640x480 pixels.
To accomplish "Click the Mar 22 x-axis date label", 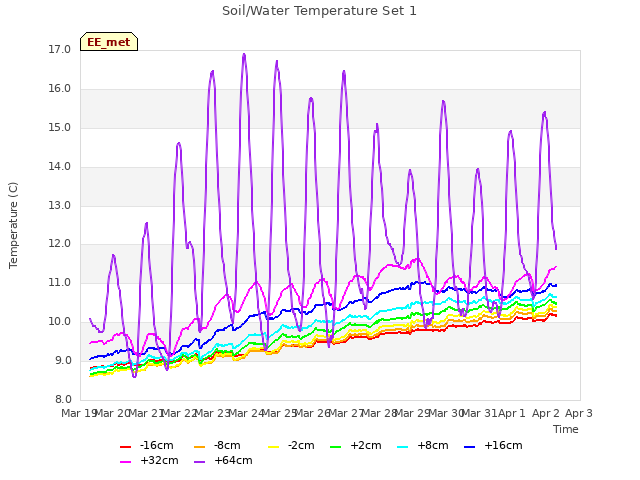I will [179, 413].
